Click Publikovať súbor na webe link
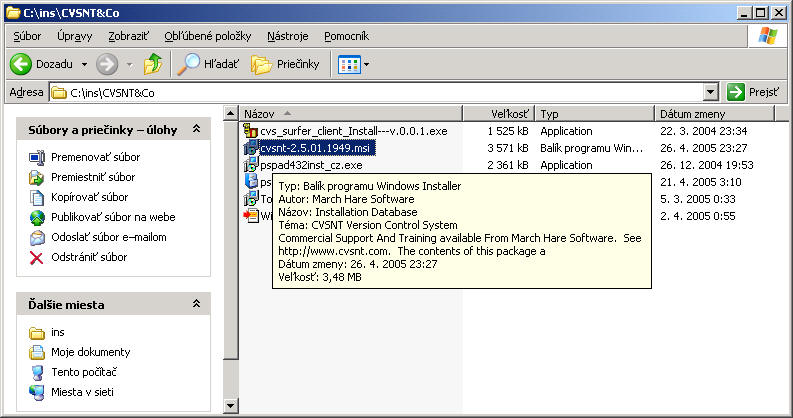 point(113,217)
